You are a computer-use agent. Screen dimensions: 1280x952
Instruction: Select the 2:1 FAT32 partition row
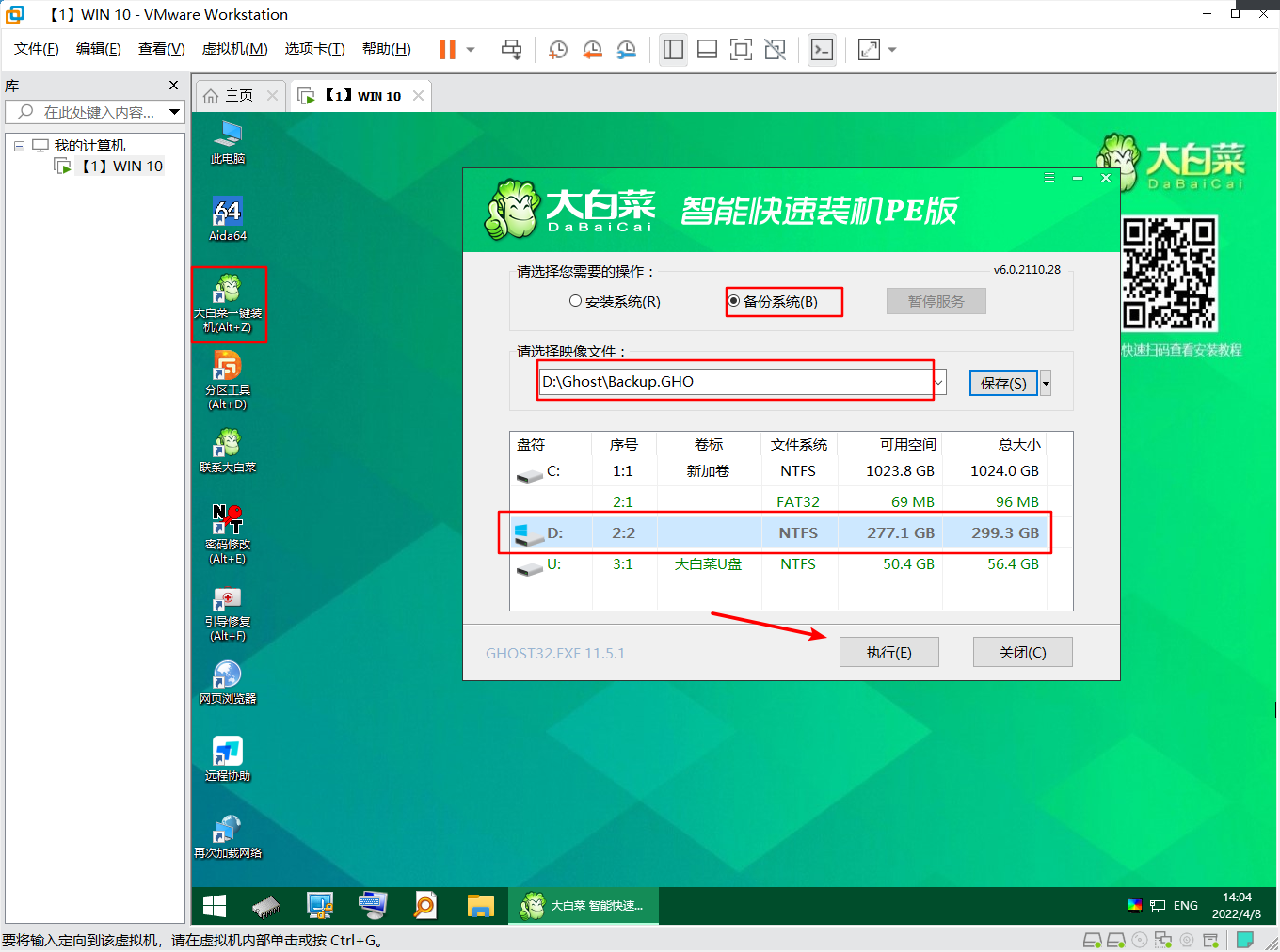tap(777, 502)
